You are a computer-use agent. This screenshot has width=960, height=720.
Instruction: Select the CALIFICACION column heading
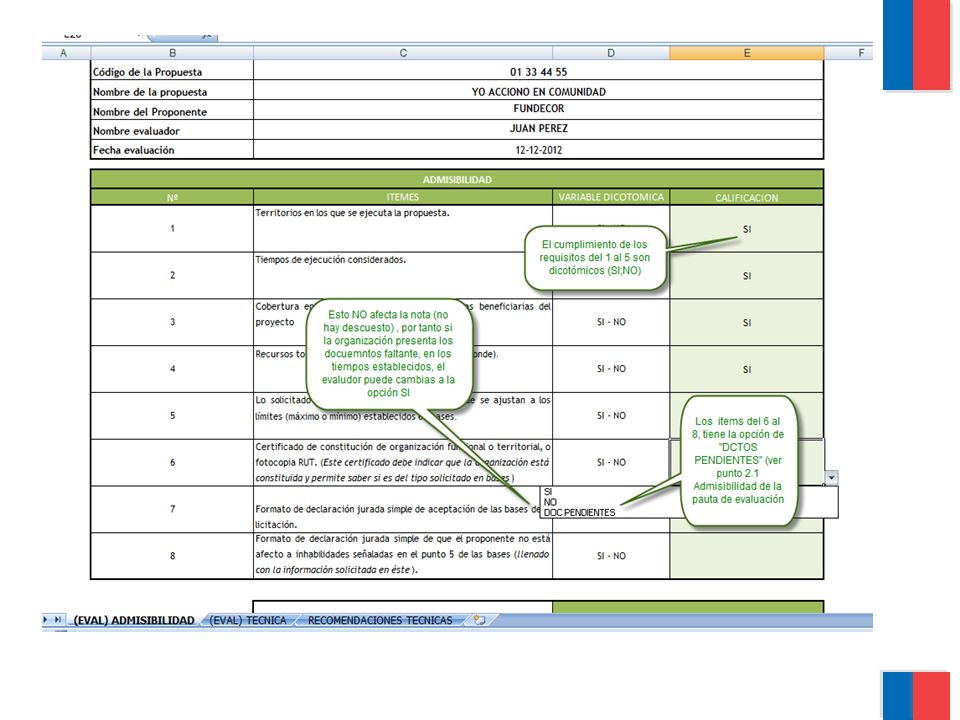coord(747,197)
